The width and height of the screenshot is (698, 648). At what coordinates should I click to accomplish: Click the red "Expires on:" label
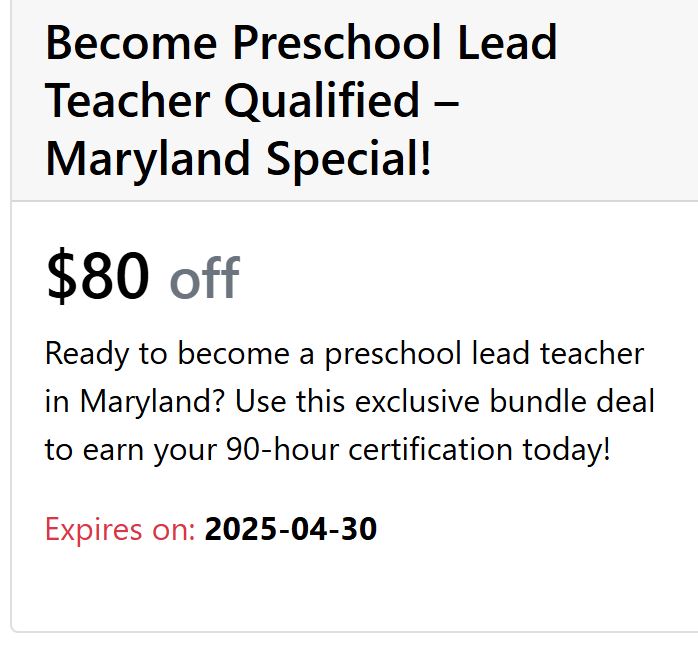pos(120,529)
